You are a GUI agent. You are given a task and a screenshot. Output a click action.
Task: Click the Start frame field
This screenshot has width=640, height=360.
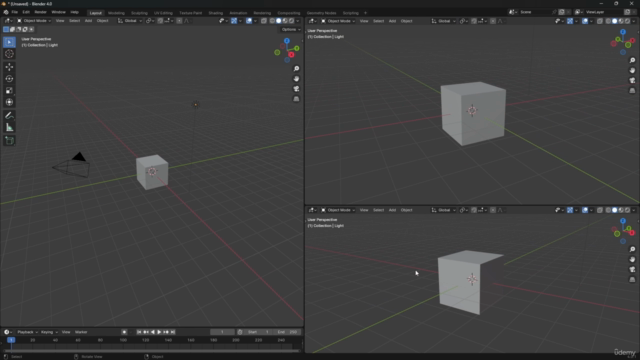click(x=258, y=332)
